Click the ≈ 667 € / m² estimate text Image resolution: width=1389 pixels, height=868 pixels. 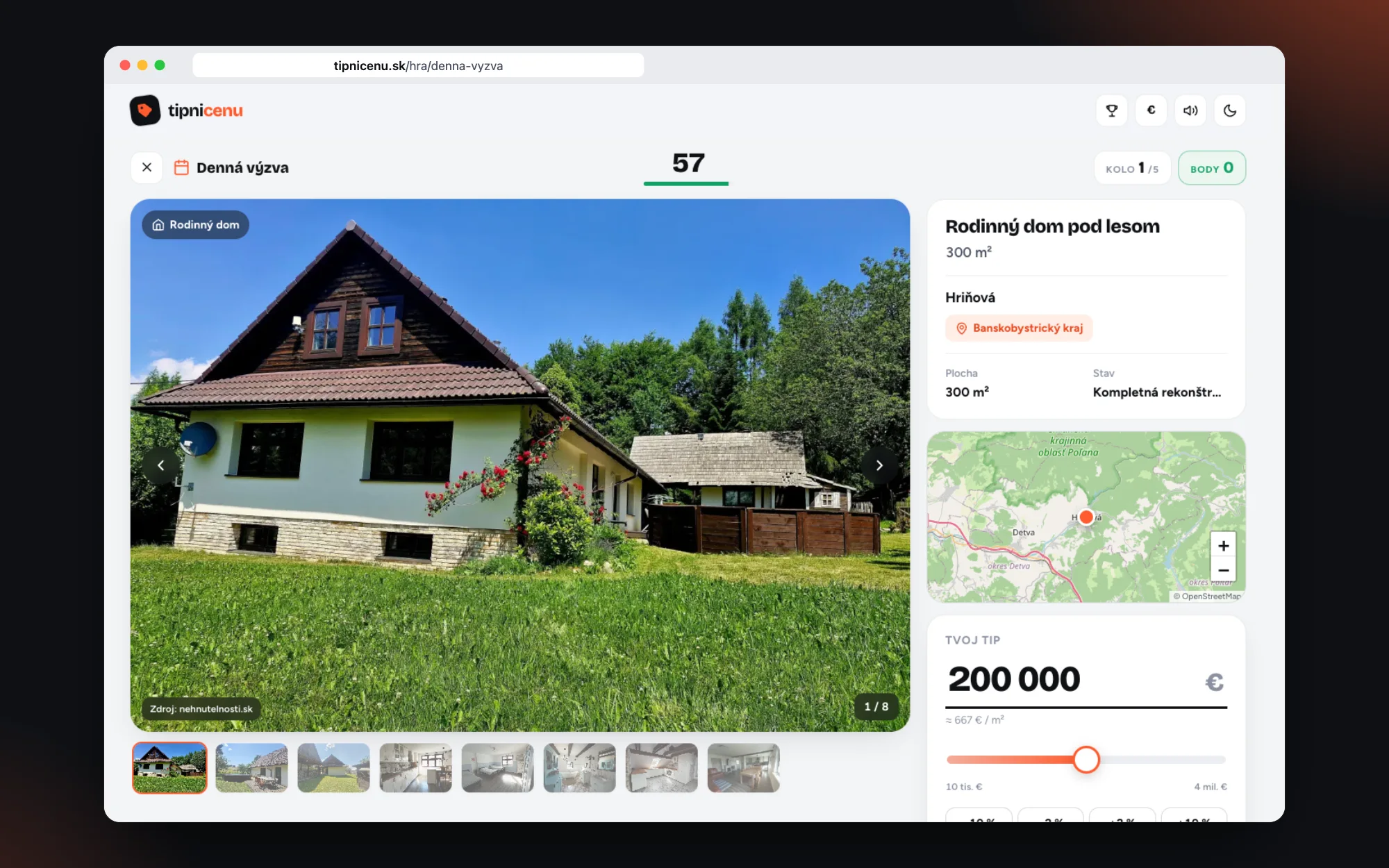click(x=975, y=720)
